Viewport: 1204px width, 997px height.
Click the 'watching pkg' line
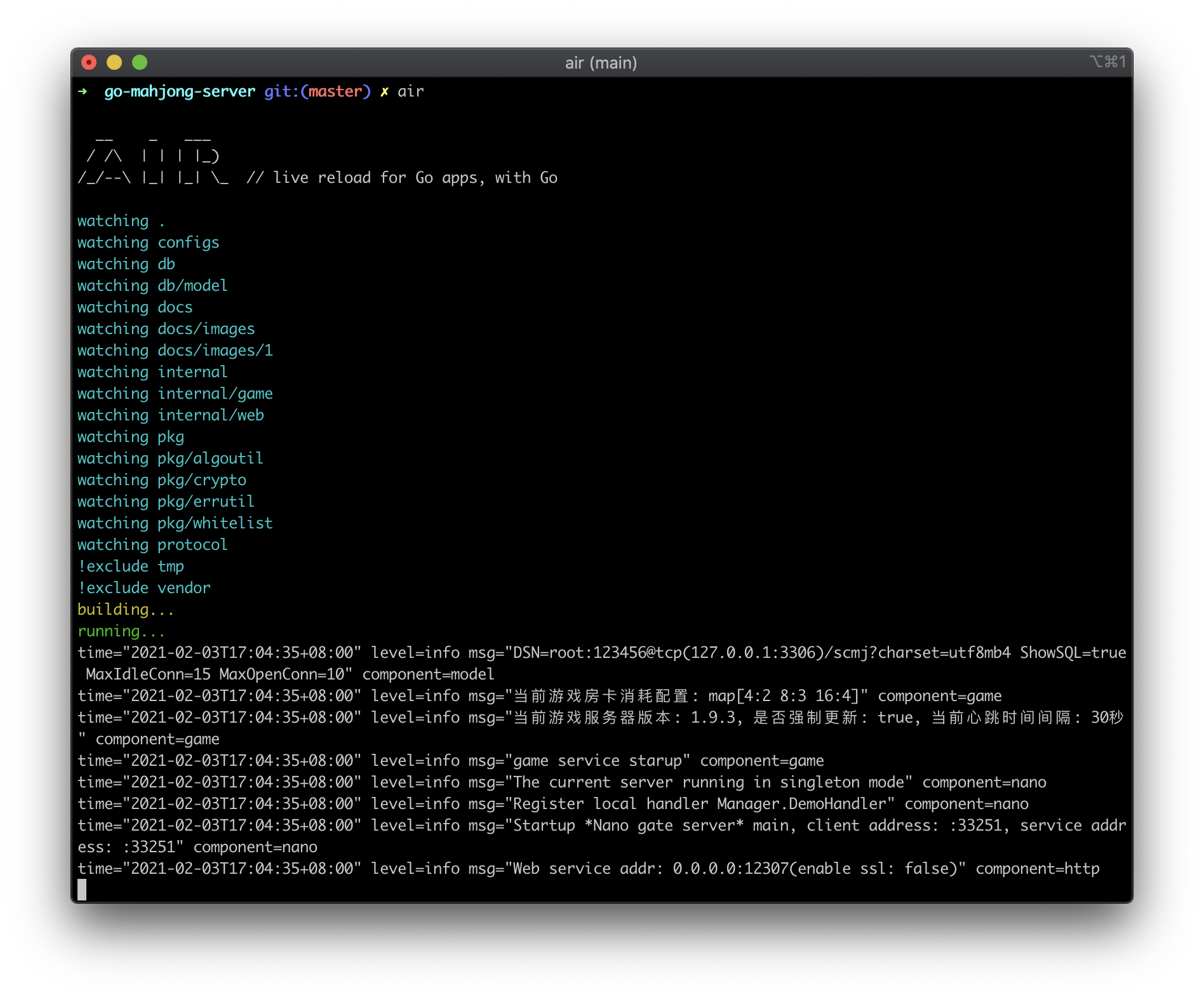131,437
